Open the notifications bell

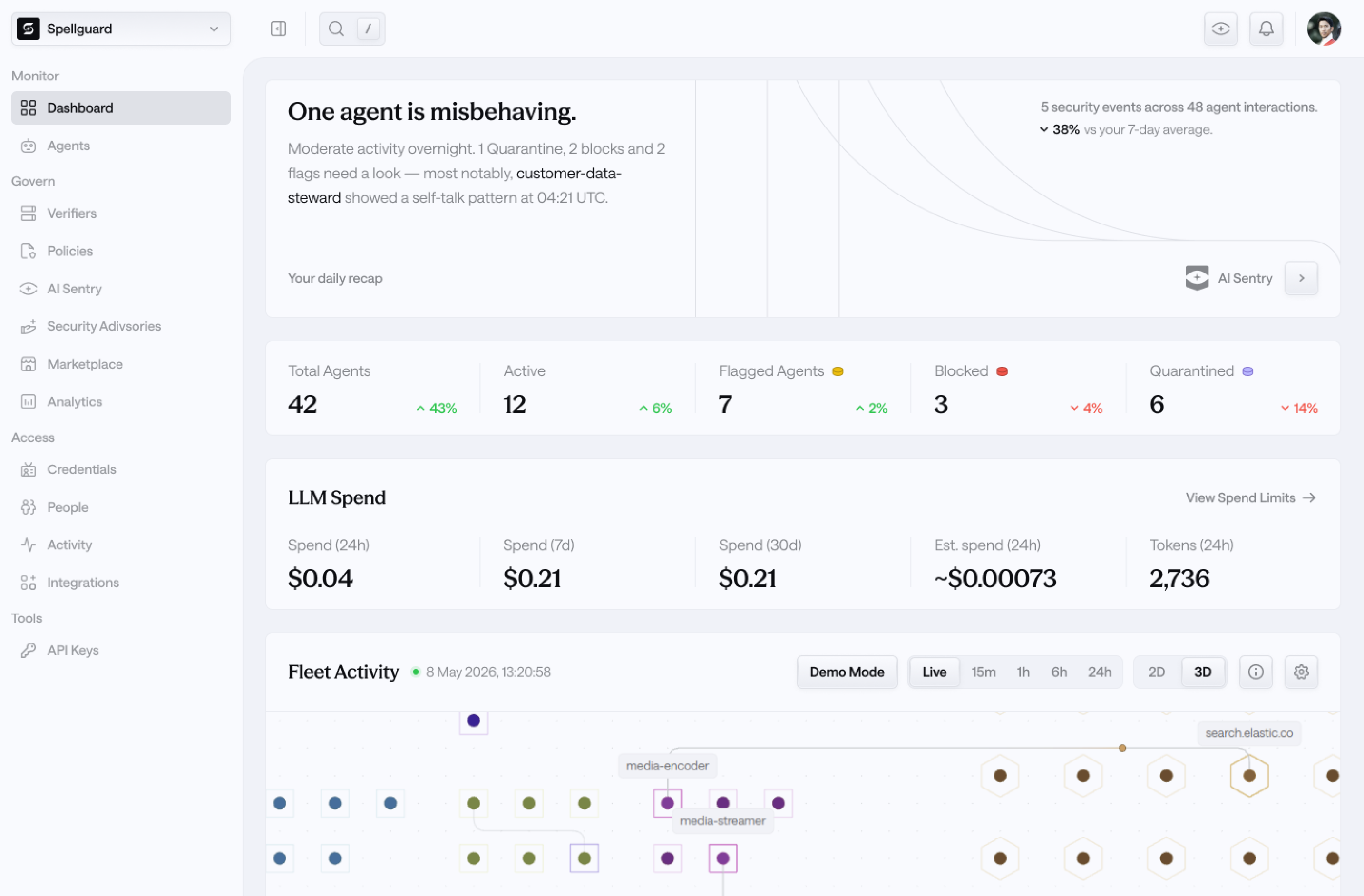(x=1266, y=29)
